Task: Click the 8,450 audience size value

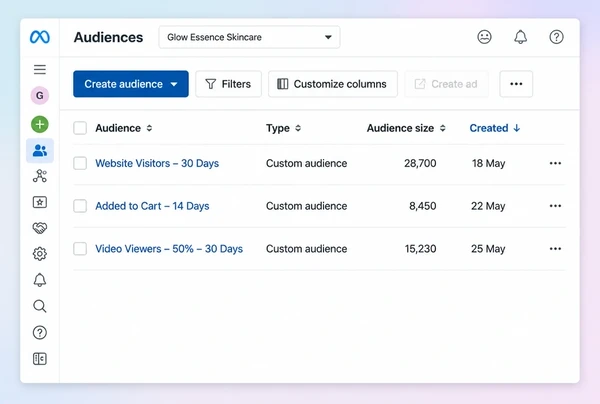Action: tap(423, 206)
